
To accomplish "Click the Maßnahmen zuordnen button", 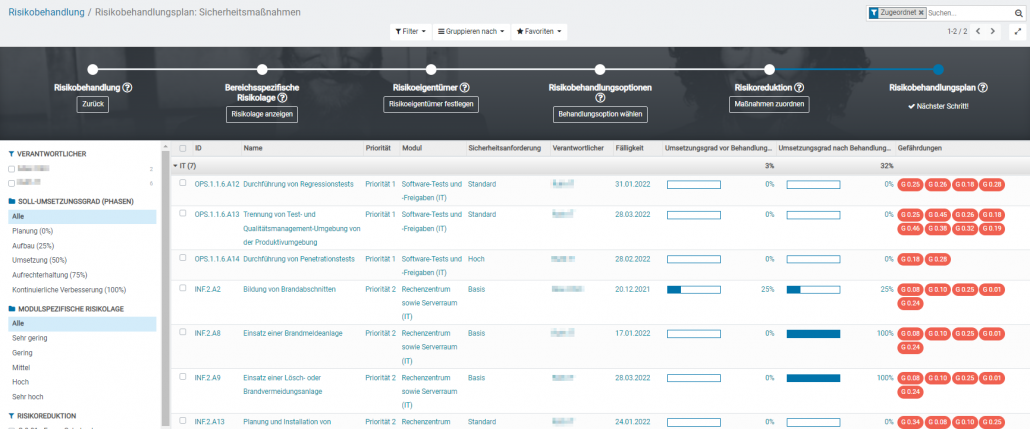I will (x=768, y=104).
